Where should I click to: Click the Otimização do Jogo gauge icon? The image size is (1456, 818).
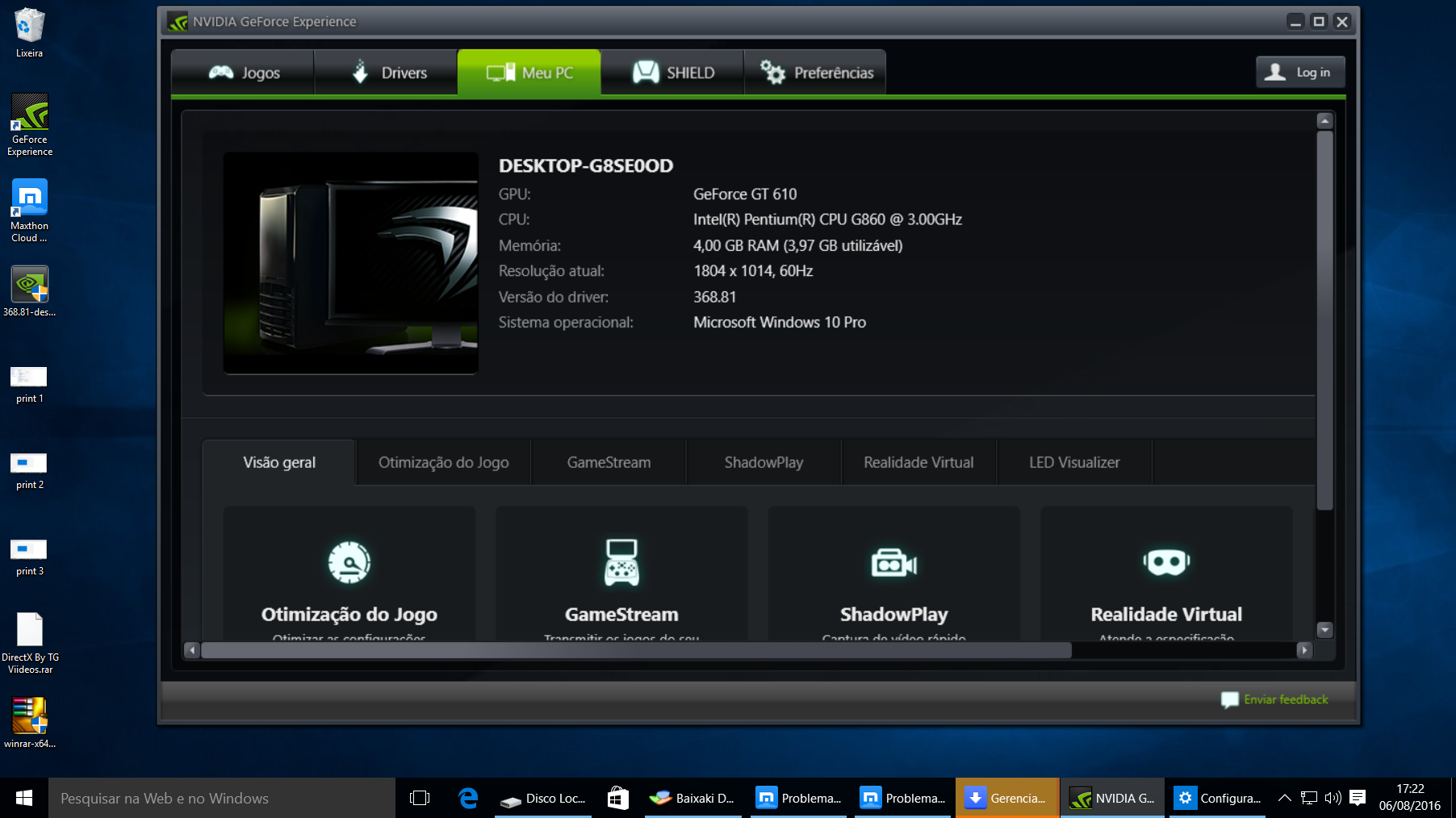click(349, 562)
